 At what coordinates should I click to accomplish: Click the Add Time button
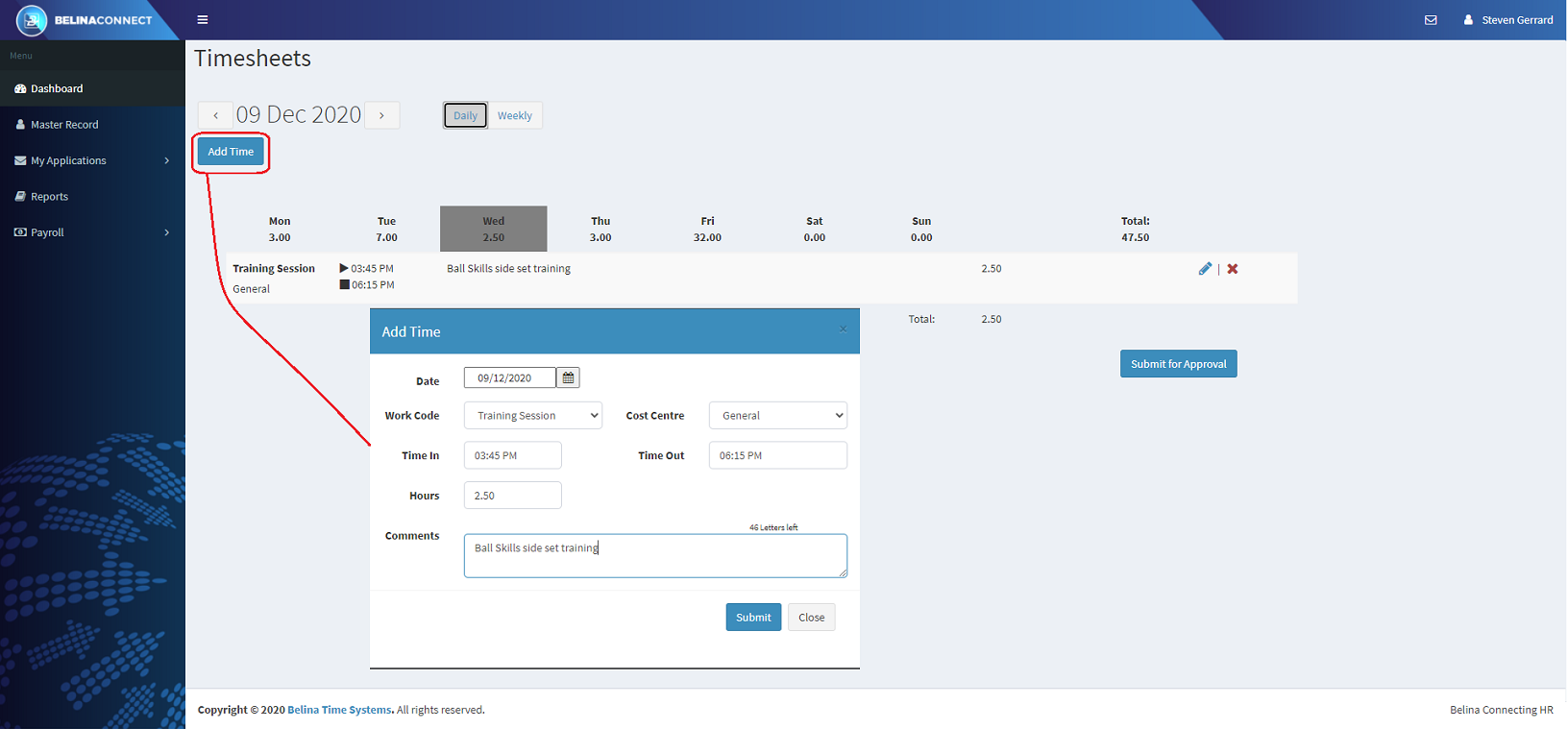[x=231, y=152]
